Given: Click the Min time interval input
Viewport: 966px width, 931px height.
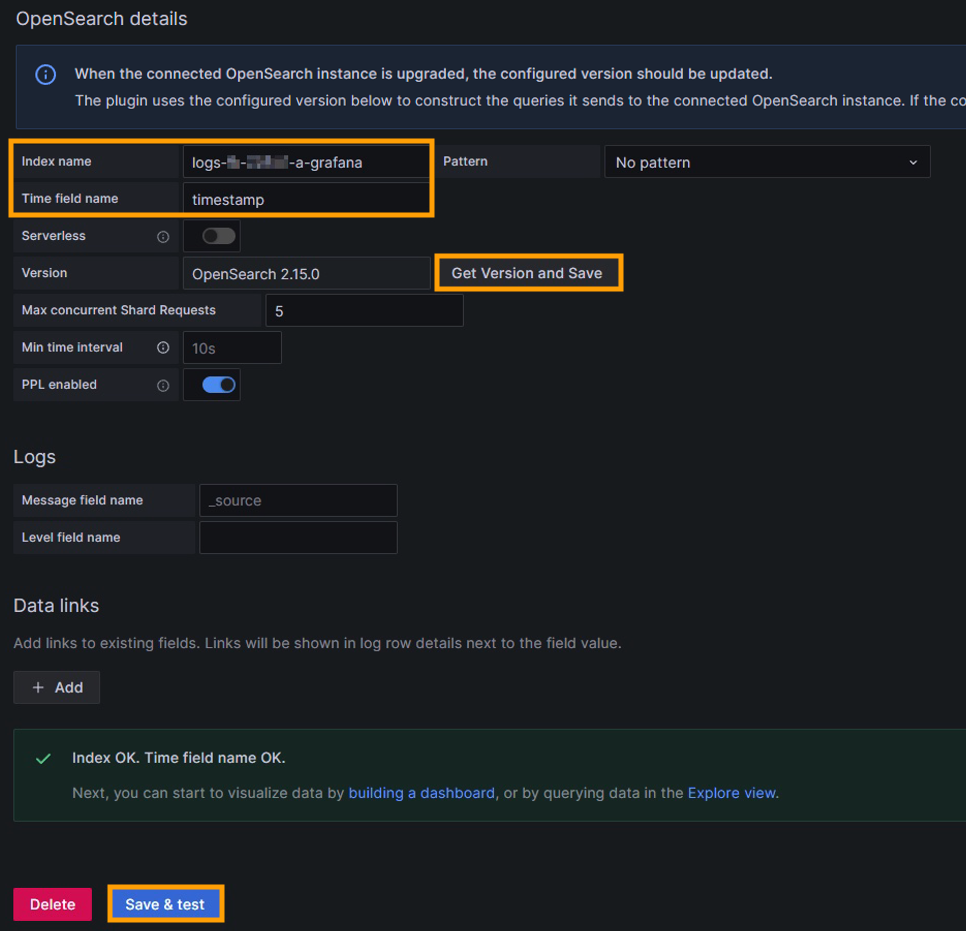Looking at the screenshot, I should coord(232,348).
